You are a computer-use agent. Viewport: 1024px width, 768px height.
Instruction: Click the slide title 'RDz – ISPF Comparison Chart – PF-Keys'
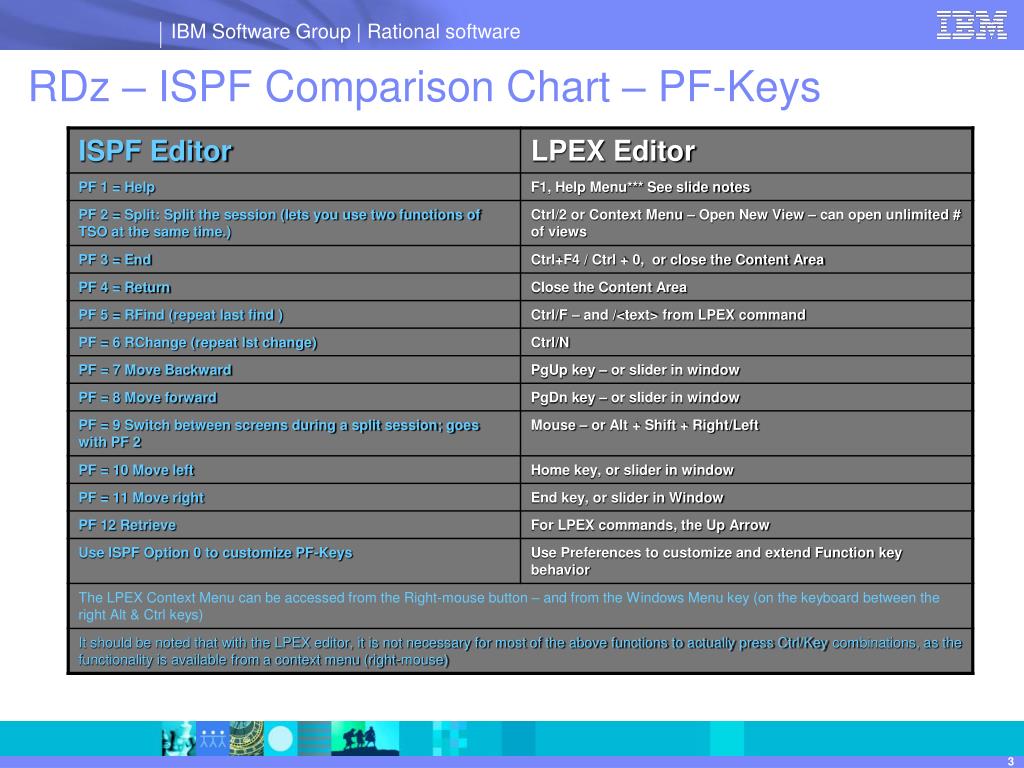click(x=424, y=86)
